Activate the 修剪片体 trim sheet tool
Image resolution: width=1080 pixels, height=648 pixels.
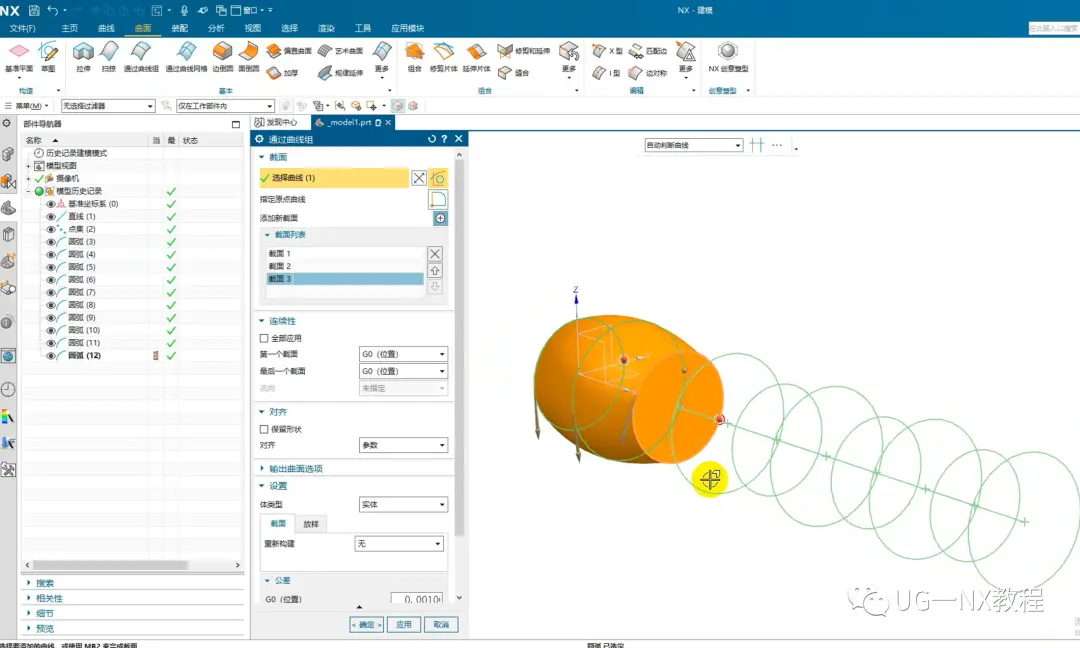(x=443, y=52)
